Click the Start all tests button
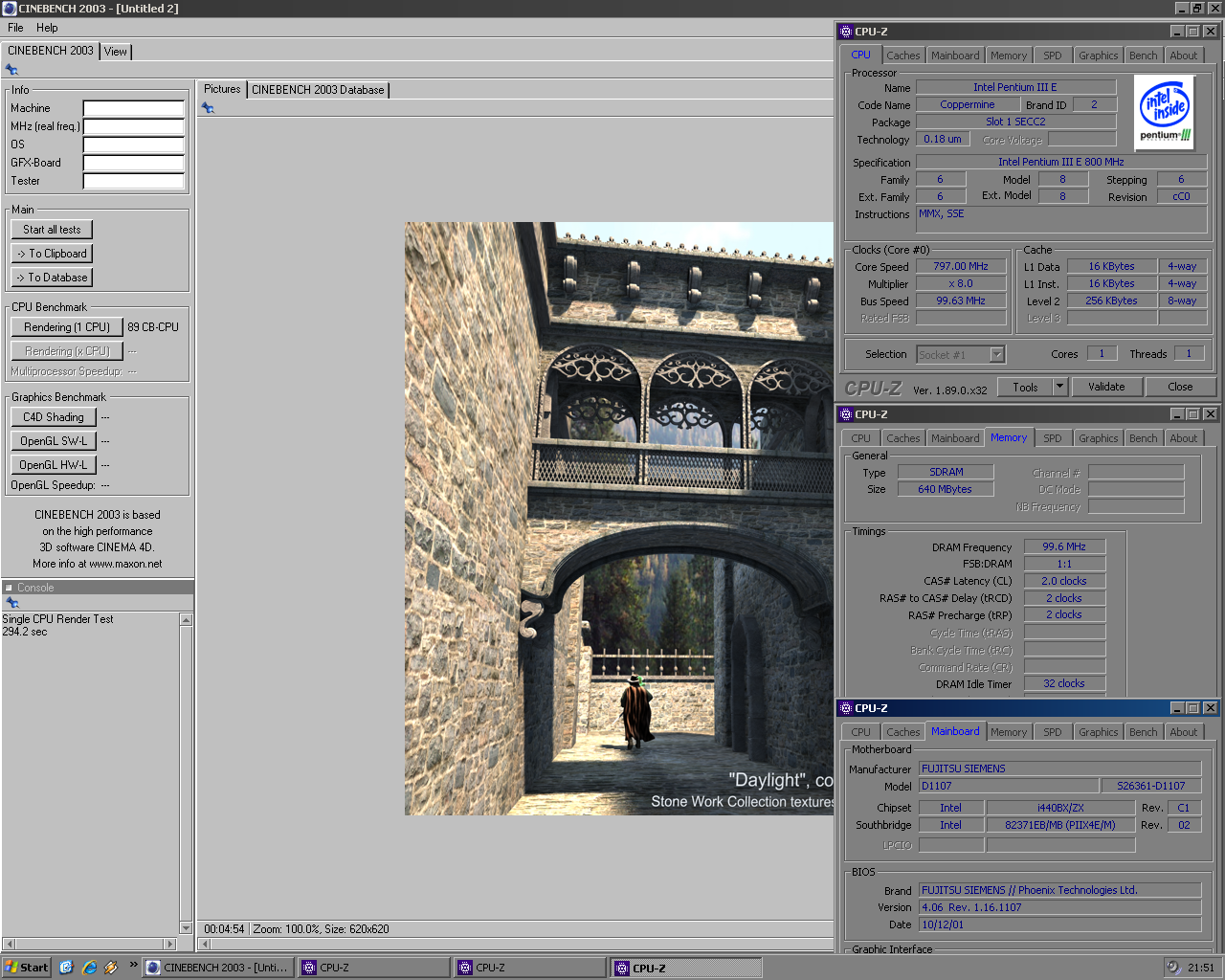1225x980 pixels. coord(52,230)
